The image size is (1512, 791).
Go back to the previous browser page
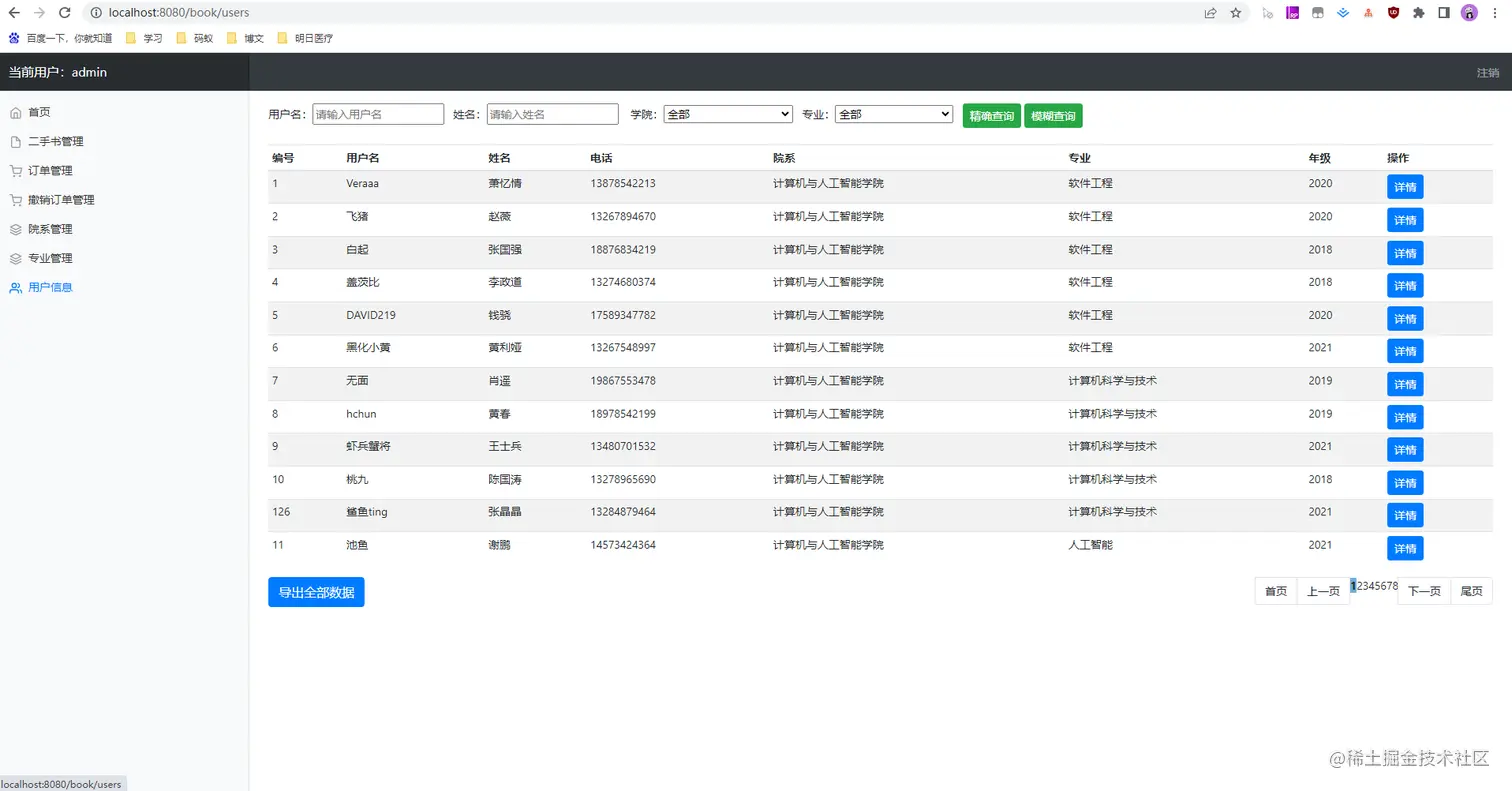[14, 13]
